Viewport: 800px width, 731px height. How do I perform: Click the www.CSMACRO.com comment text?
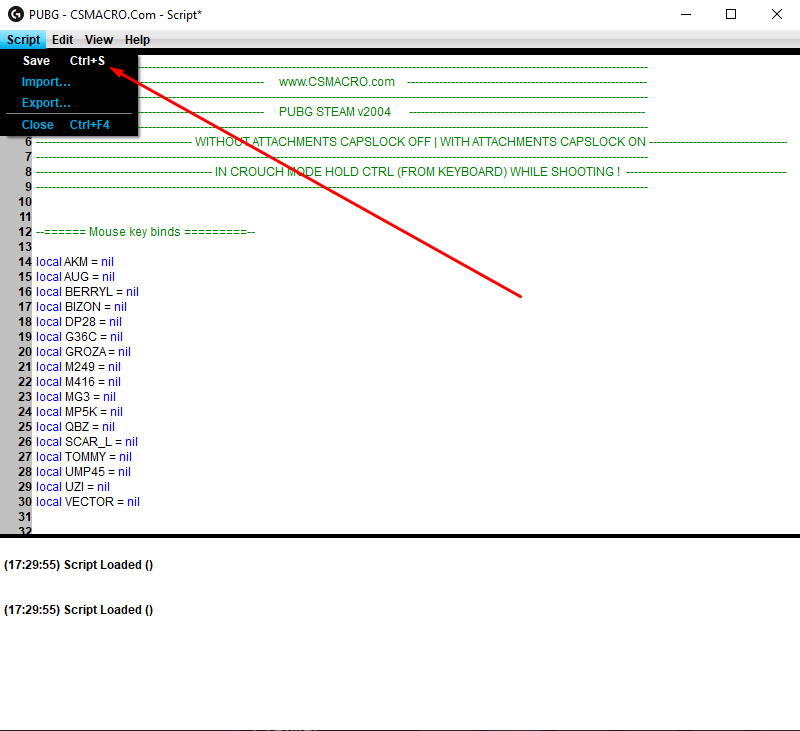pos(337,82)
